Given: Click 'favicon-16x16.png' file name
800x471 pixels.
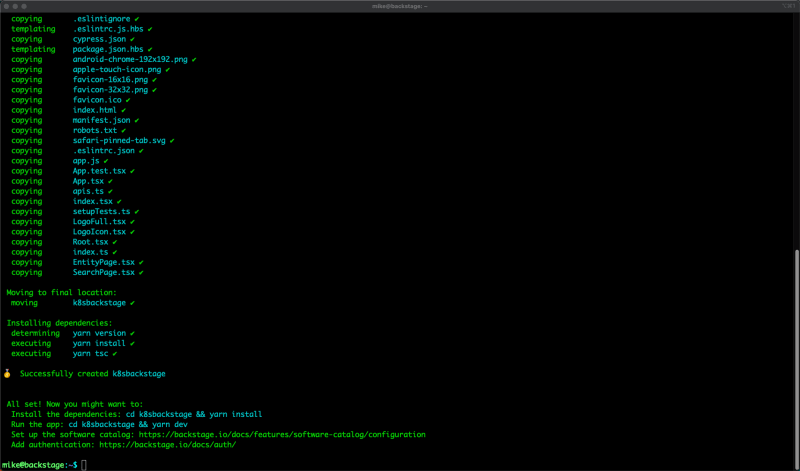Looking at the screenshot, I should [110, 80].
